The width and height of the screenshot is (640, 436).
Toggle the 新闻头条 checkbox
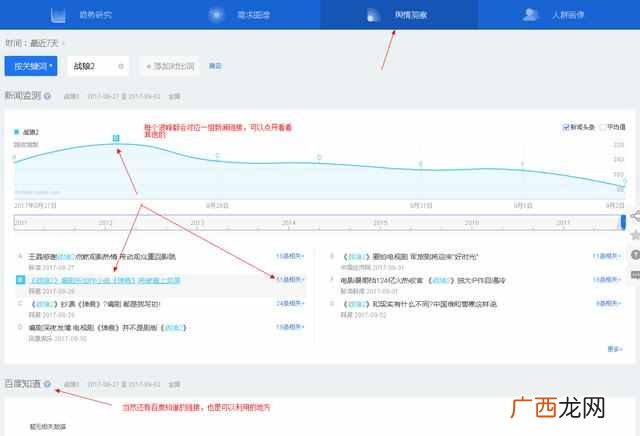click(x=566, y=127)
